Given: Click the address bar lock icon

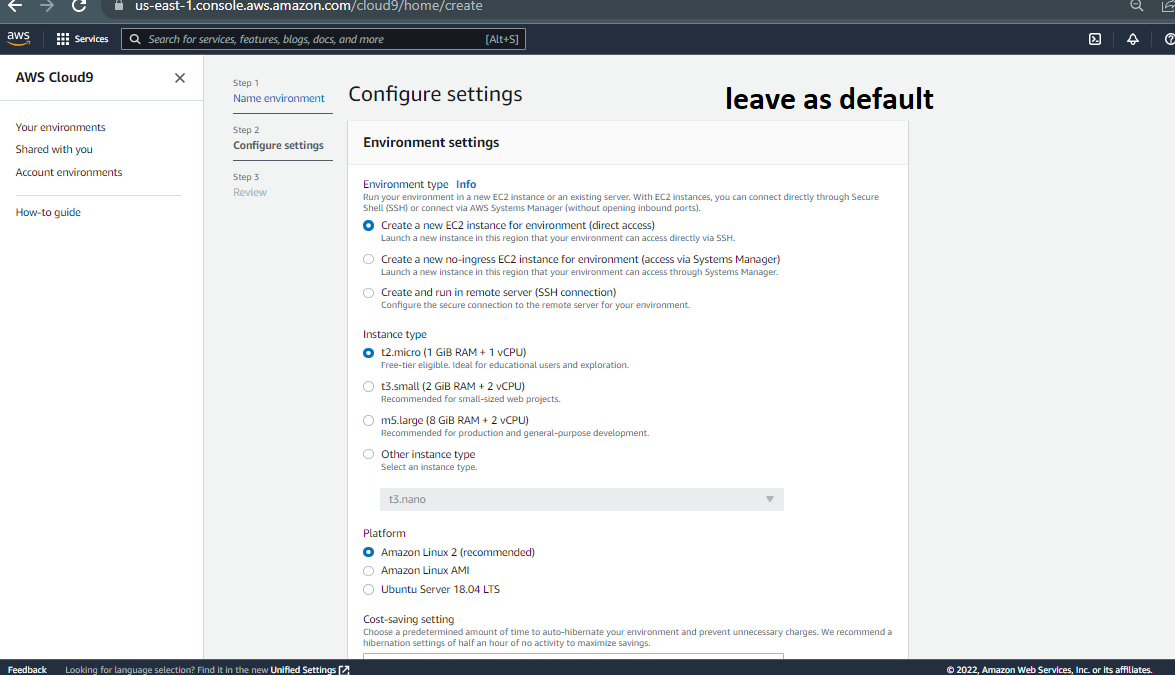Looking at the screenshot, I should pyautogui.click(x=118, y=6).
